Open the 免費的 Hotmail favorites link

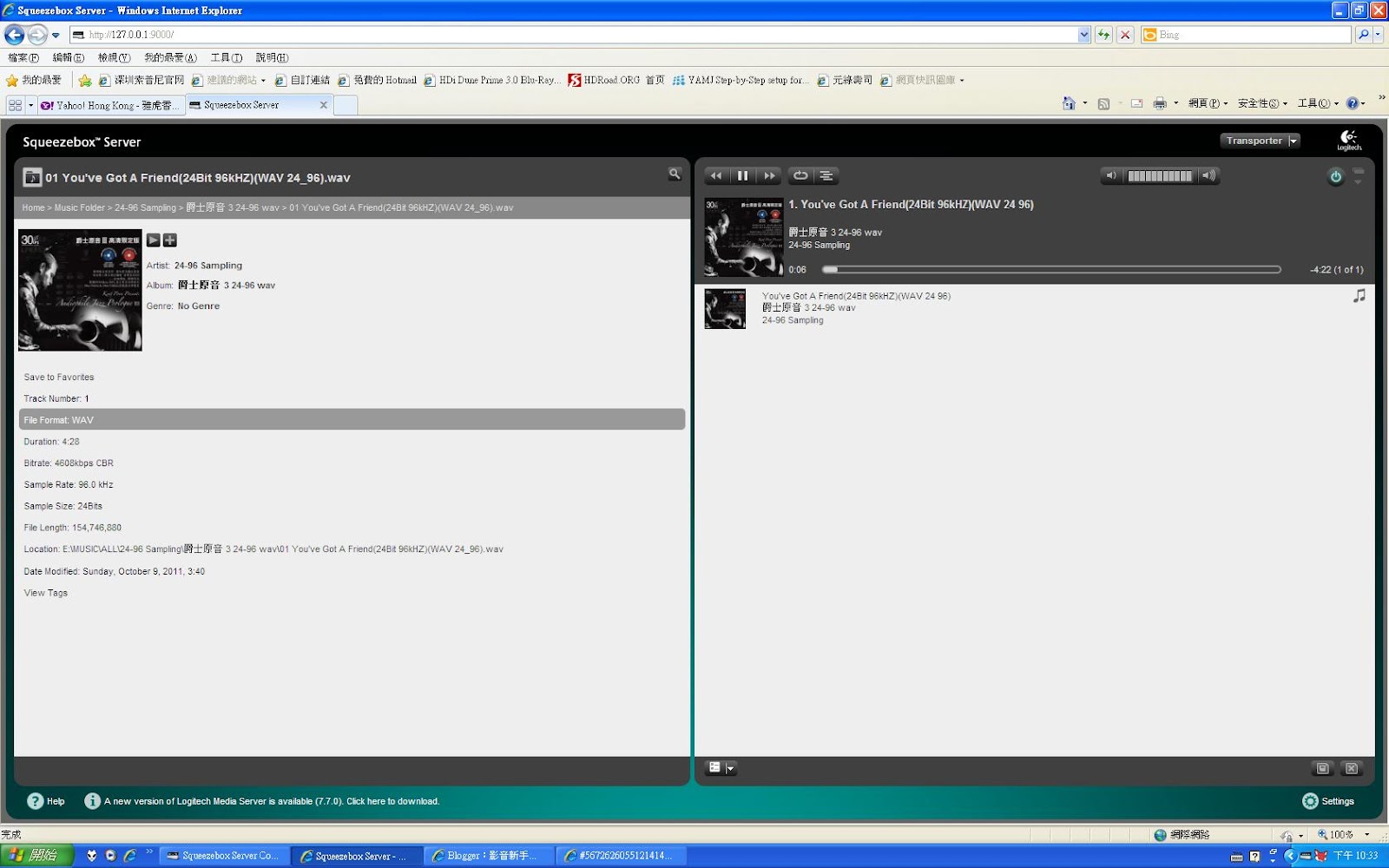click(x=378, y=80)
